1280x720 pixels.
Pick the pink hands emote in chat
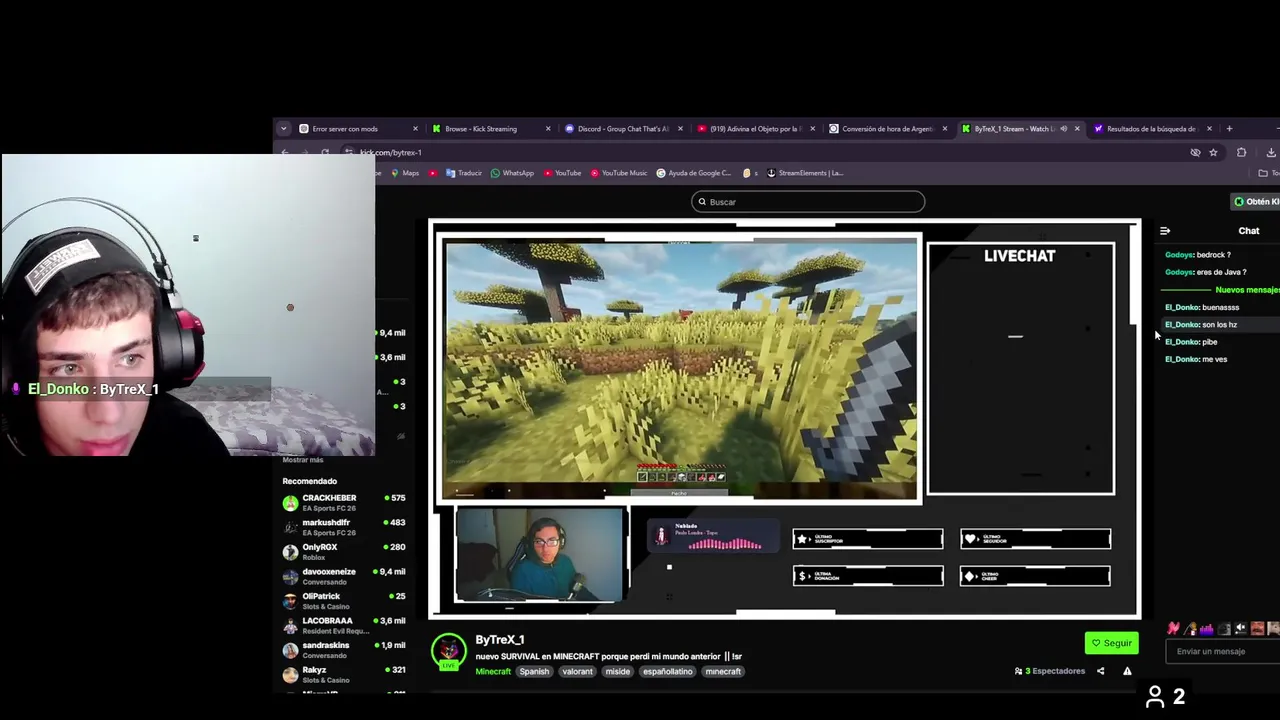click(x=1174, y=629)
